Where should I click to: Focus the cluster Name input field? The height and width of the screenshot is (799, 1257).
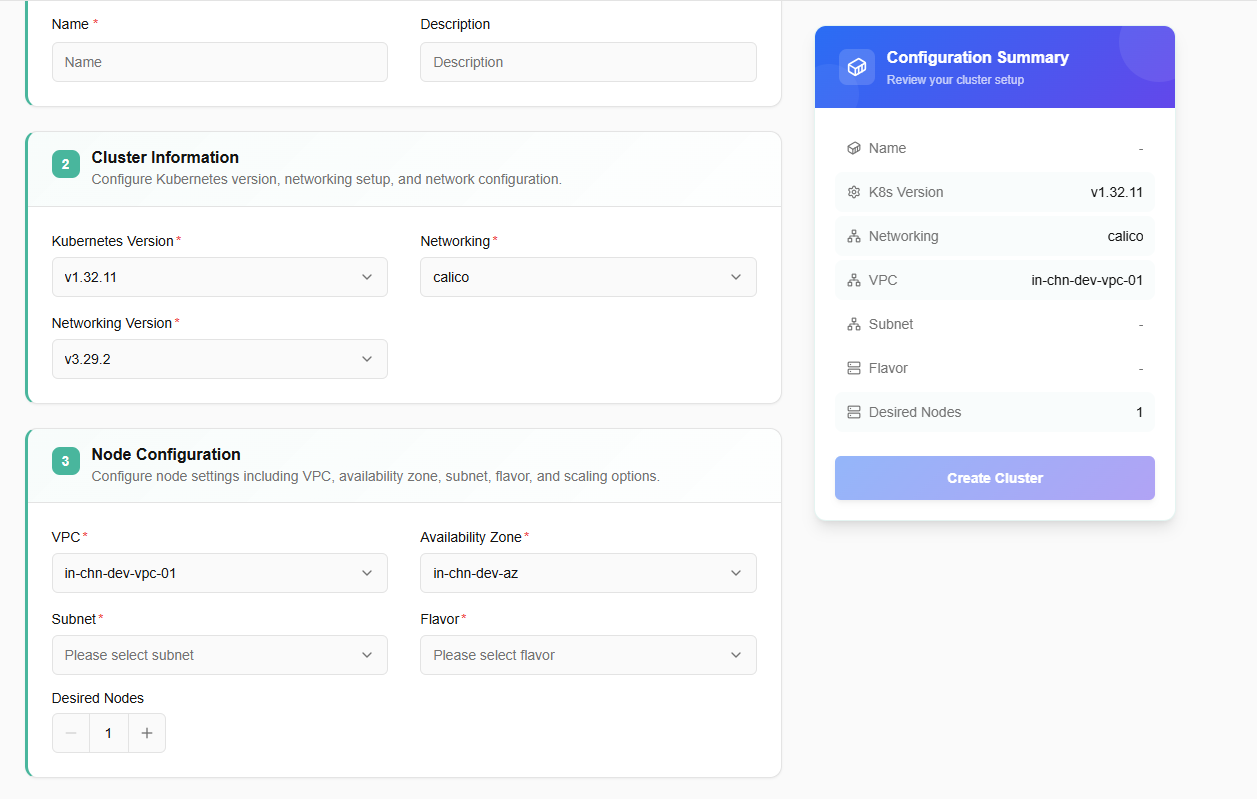[x=219, y=62]
